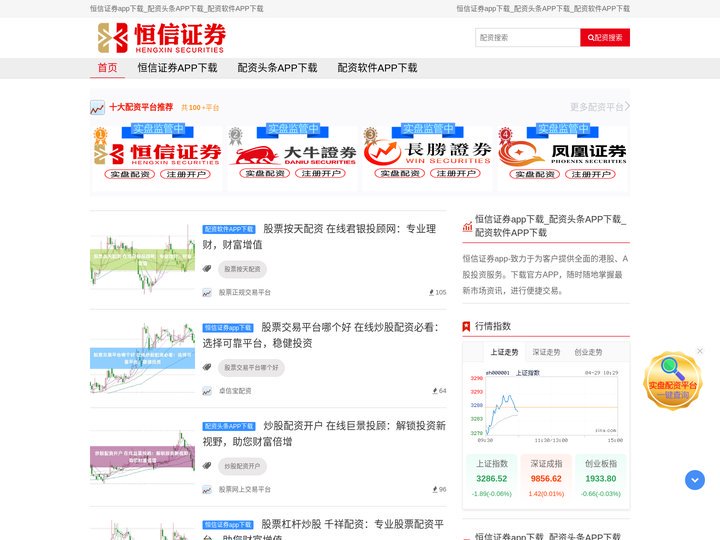The width and height of the screenshot is (720, 540).
Task: Expand the blue round down-chevron floating button
Action: point(695,480)
